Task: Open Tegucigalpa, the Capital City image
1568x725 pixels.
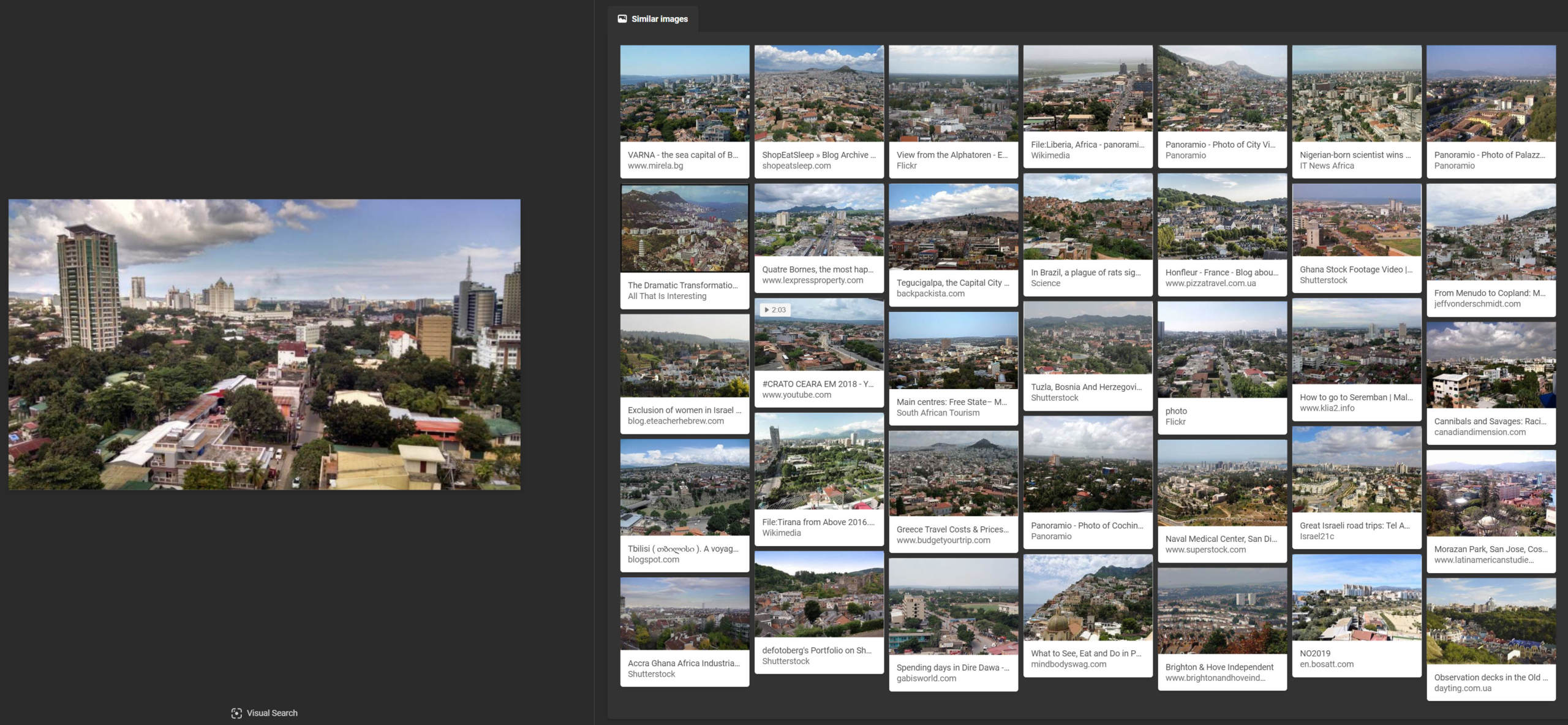Action: click(954, 227)
